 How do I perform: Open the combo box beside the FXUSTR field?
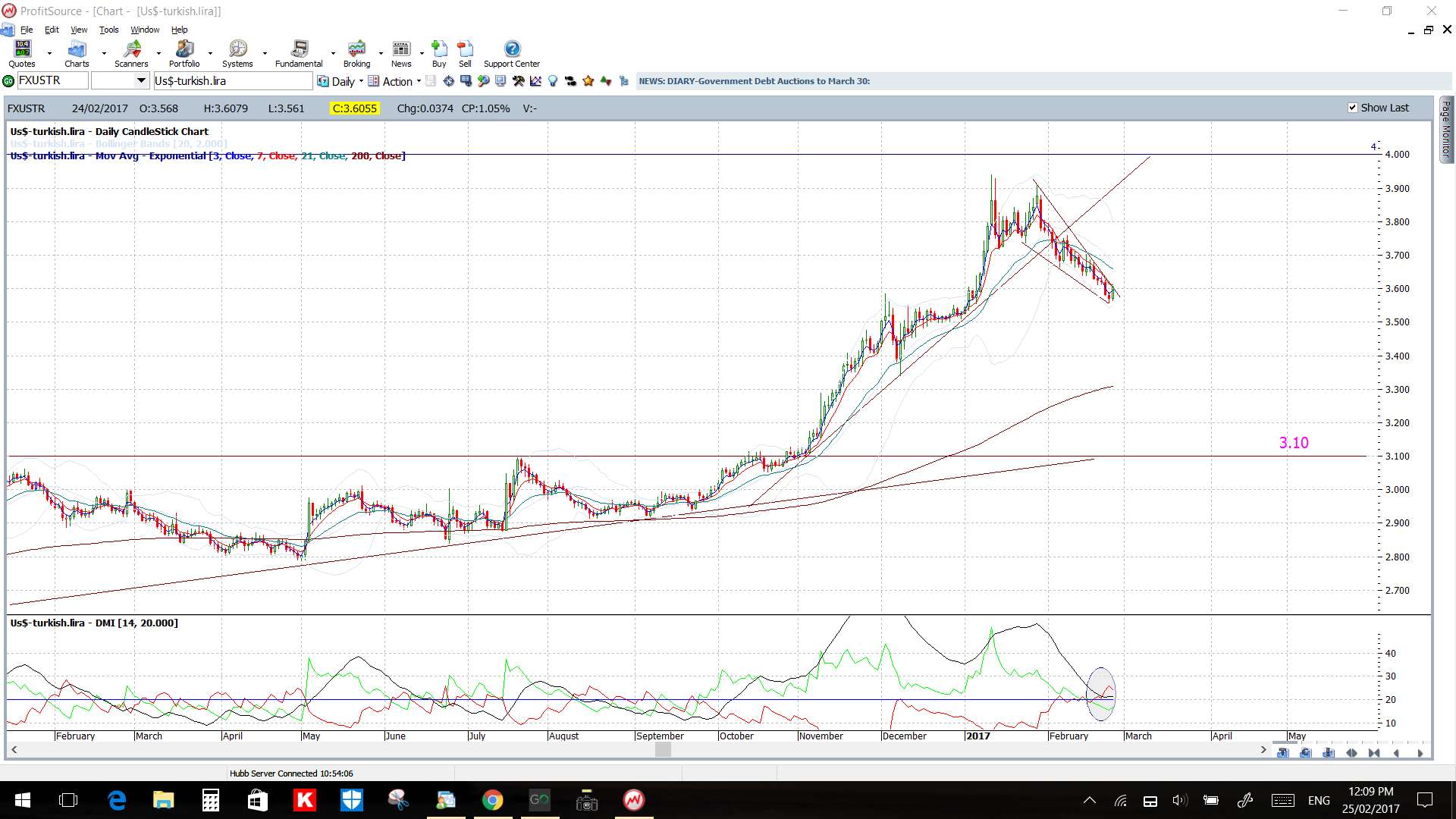tap(120, 80)
